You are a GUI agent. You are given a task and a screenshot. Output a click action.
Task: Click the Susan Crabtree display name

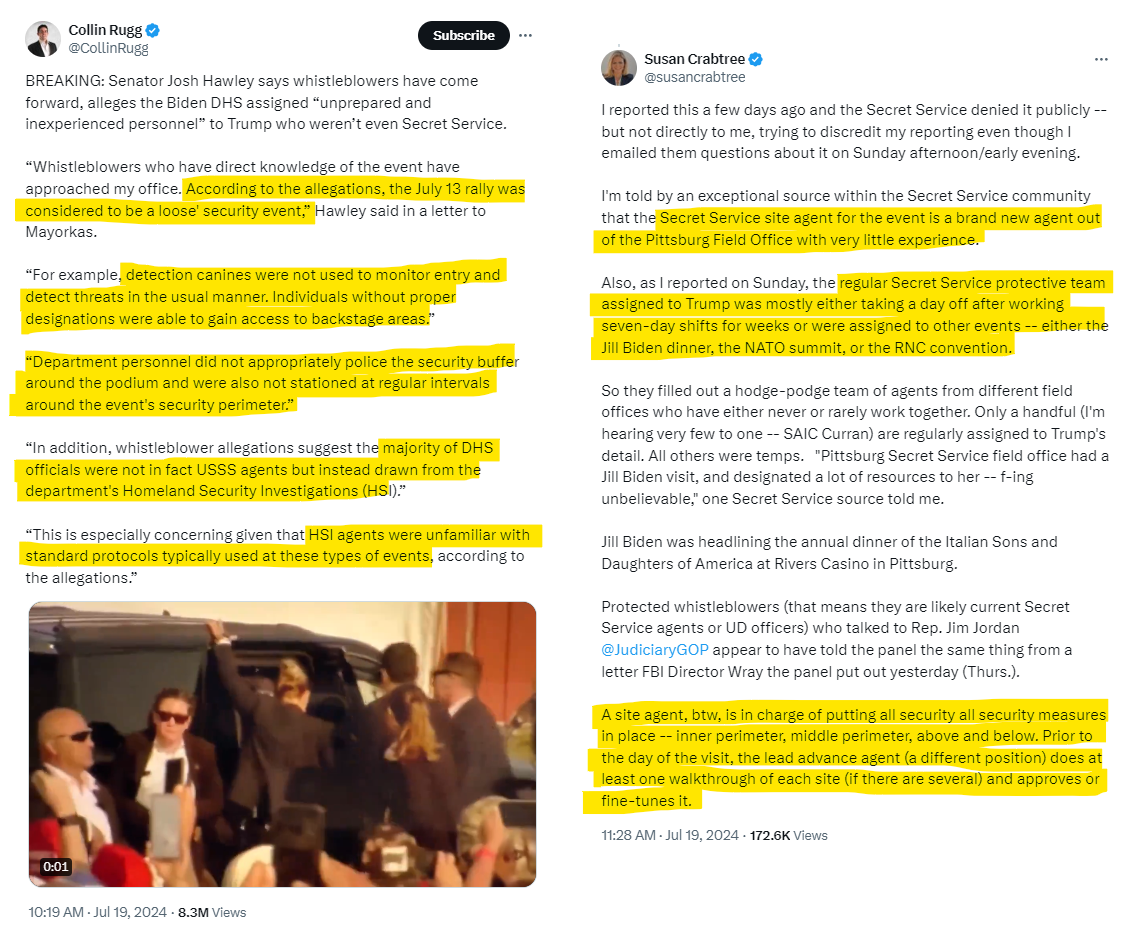694,59
